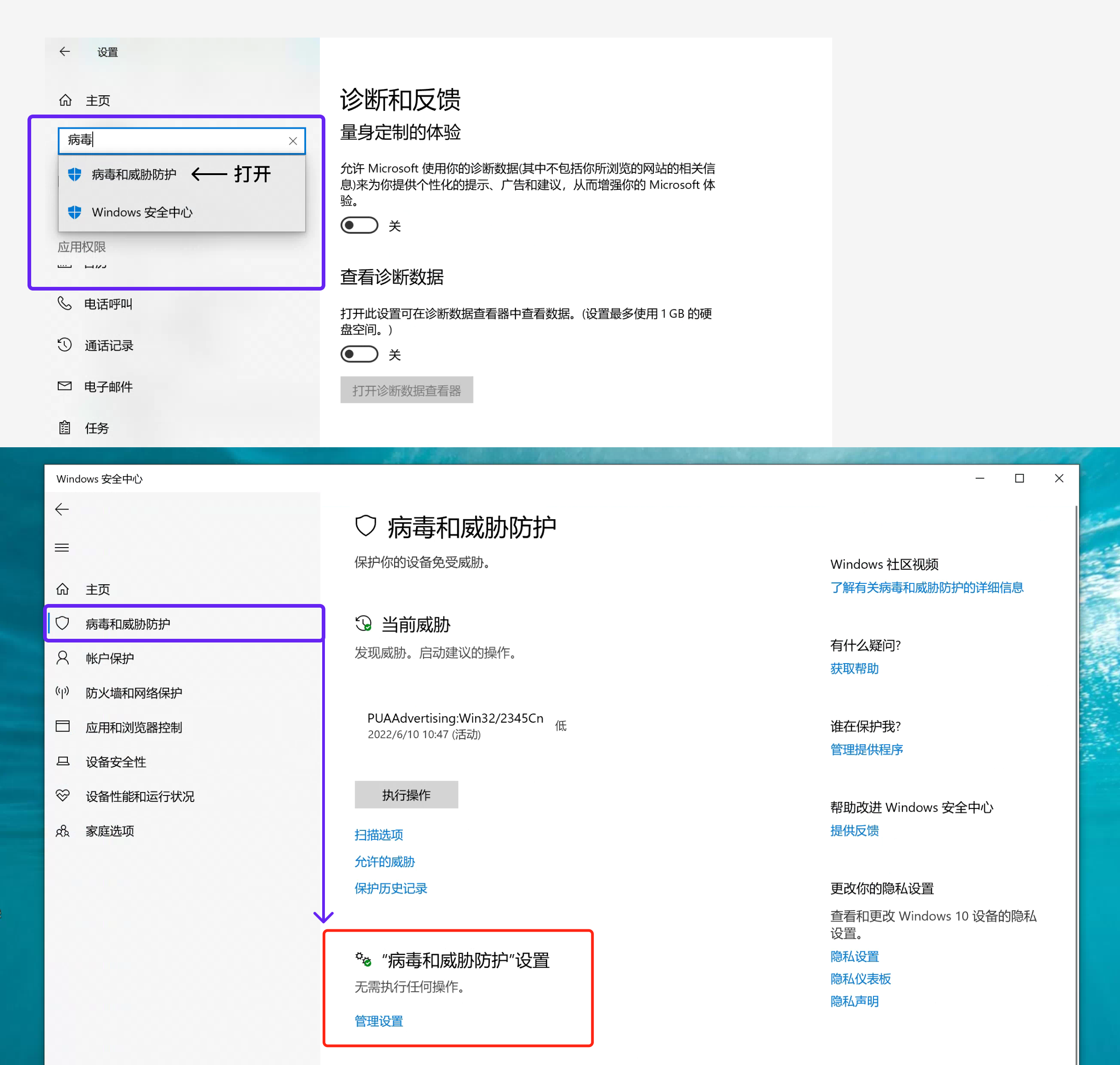Screen dimensions: 1120x1065
Task: Open the 扫描选项 link
Action: point(379,834)
